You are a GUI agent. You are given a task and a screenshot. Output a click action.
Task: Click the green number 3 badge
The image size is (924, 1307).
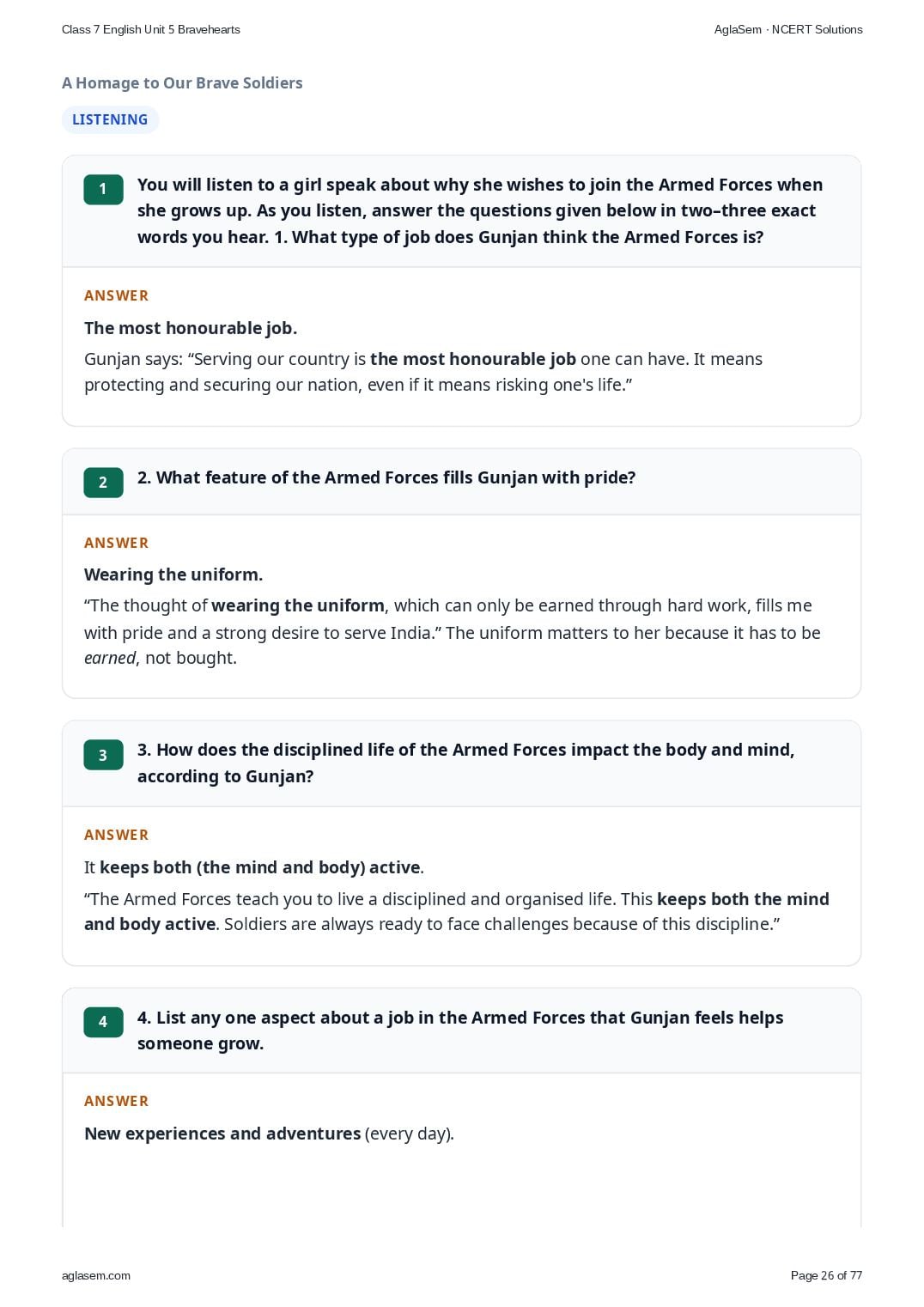point(103,755)
